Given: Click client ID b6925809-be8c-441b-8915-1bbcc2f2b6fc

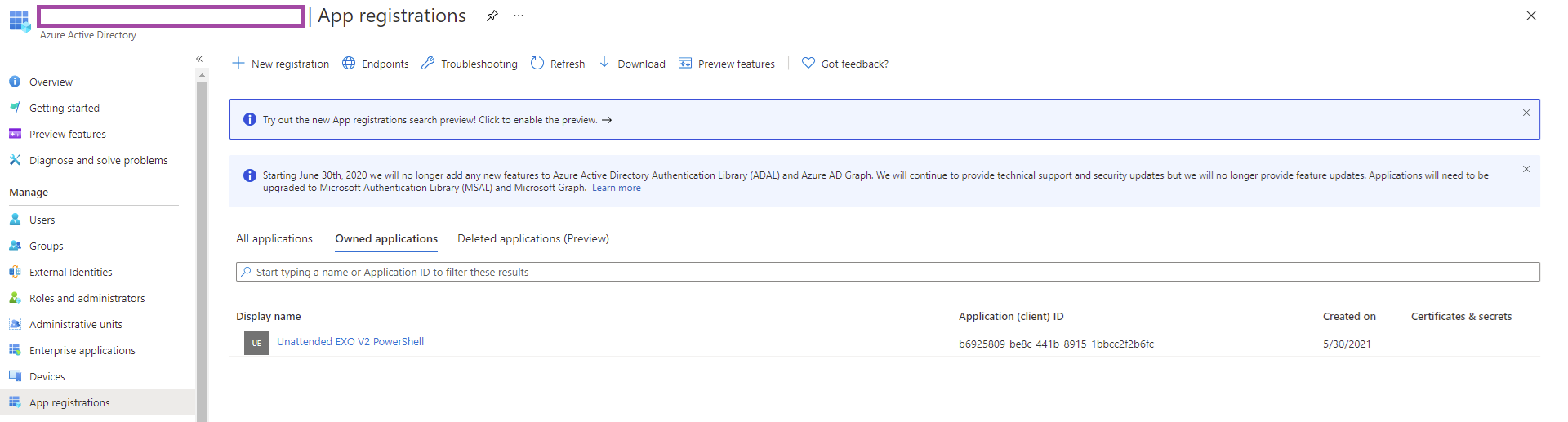Looking at the screenshot, I should [1056, 344].
